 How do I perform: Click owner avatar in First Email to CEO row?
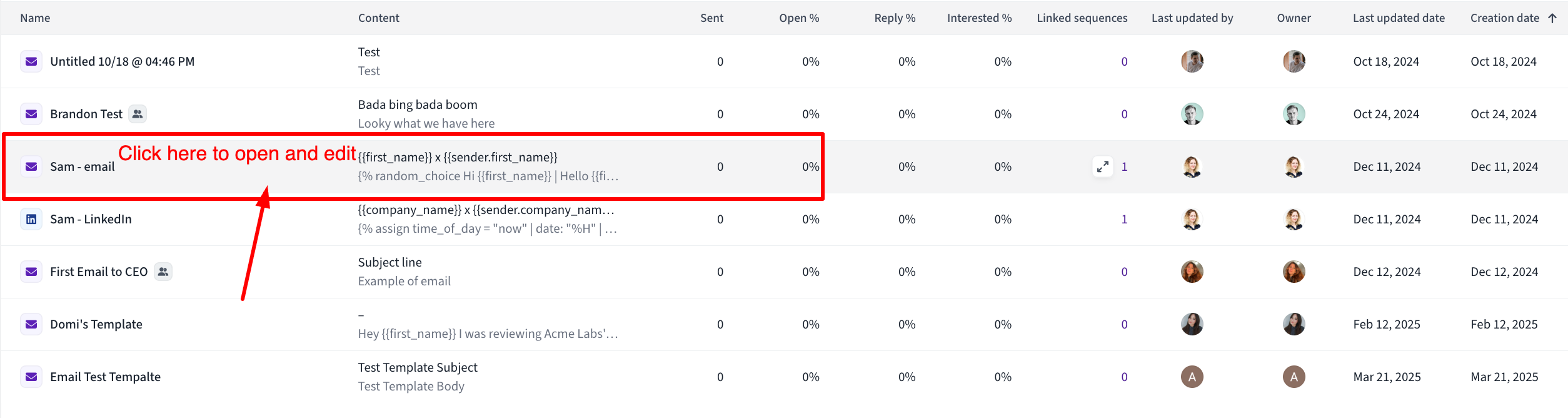click(1294, 272)
